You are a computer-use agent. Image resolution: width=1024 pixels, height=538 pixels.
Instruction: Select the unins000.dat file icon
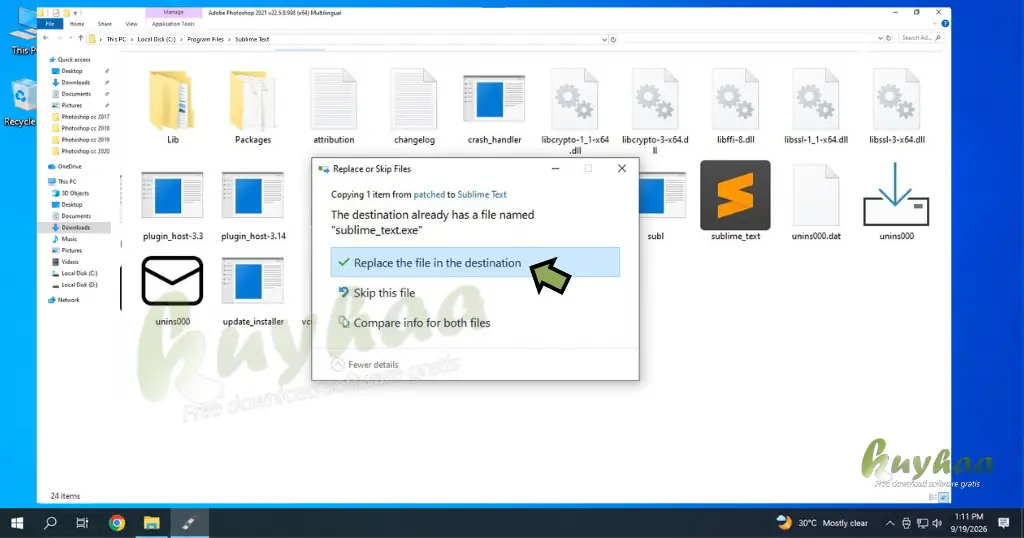point(816,195)
